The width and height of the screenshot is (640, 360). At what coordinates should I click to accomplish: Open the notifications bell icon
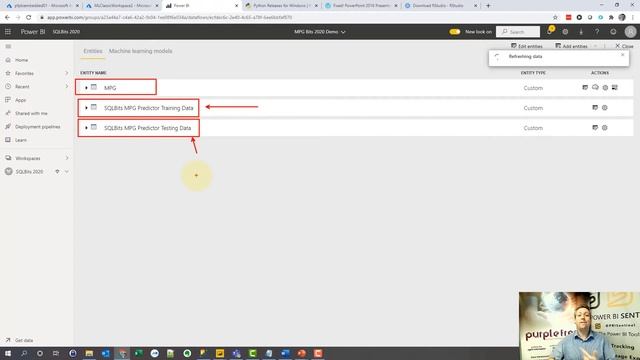coord(549,31)
